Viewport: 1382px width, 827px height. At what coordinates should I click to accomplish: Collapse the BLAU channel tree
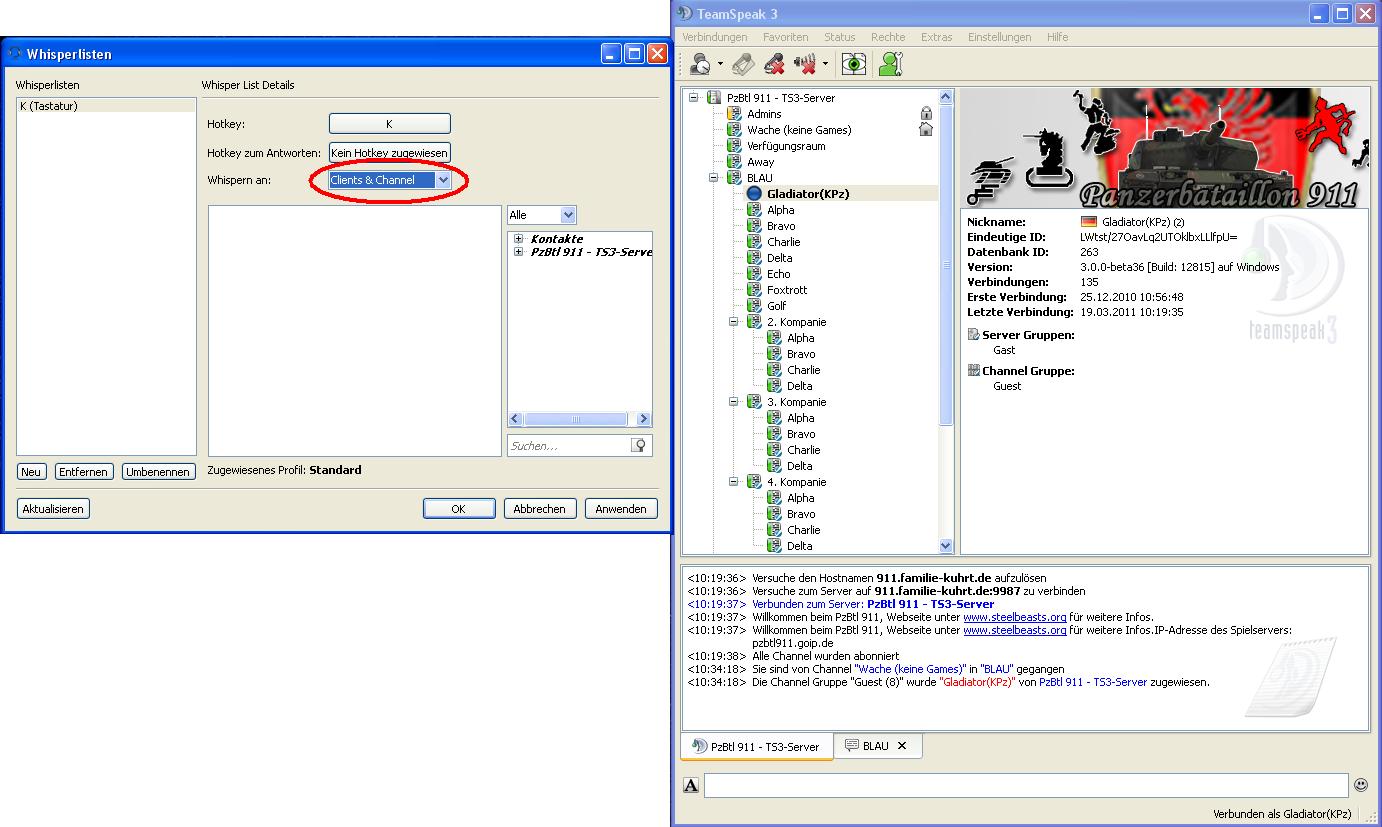click(714, 178)
